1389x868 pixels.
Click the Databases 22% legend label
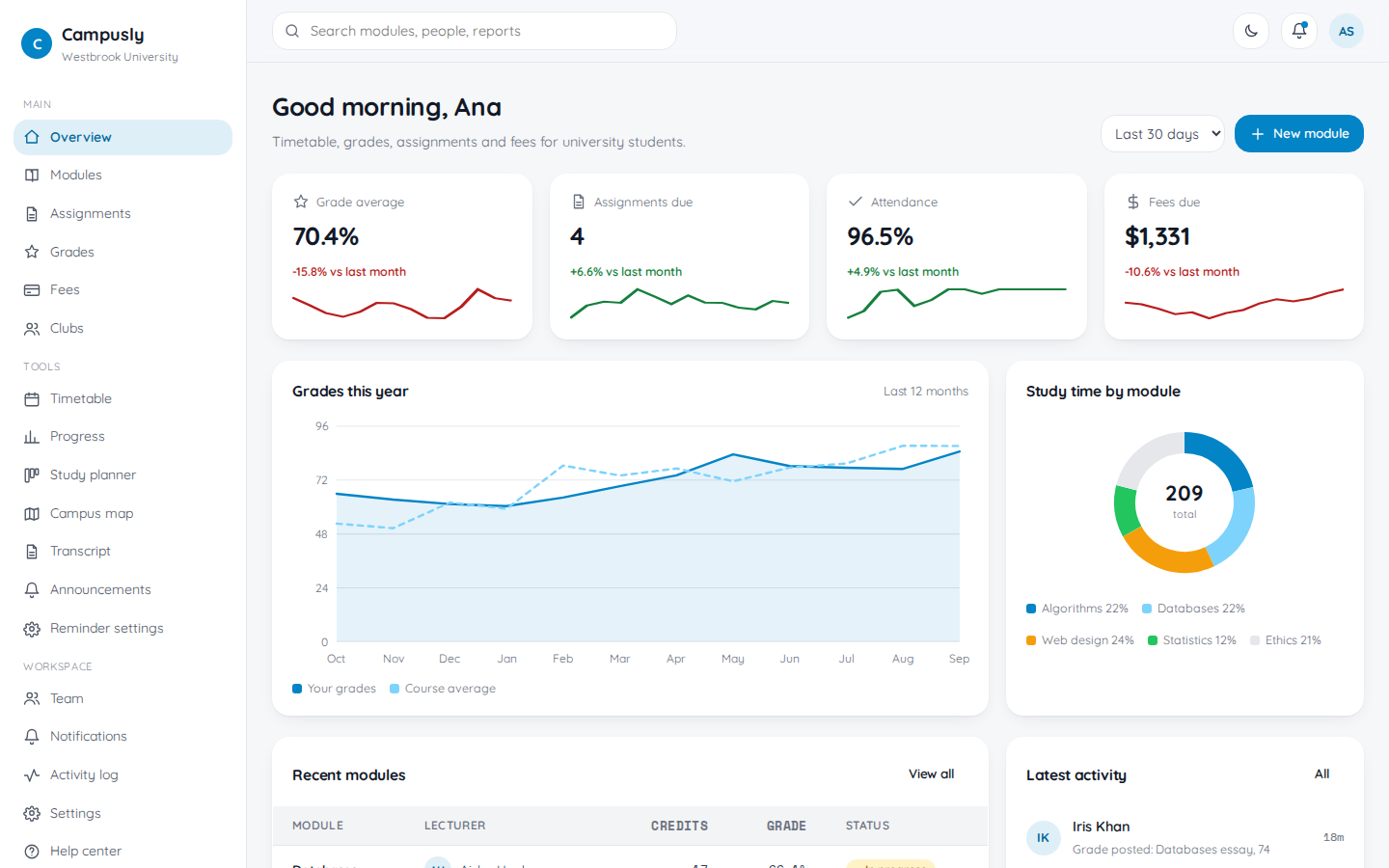click(1201, 609)
